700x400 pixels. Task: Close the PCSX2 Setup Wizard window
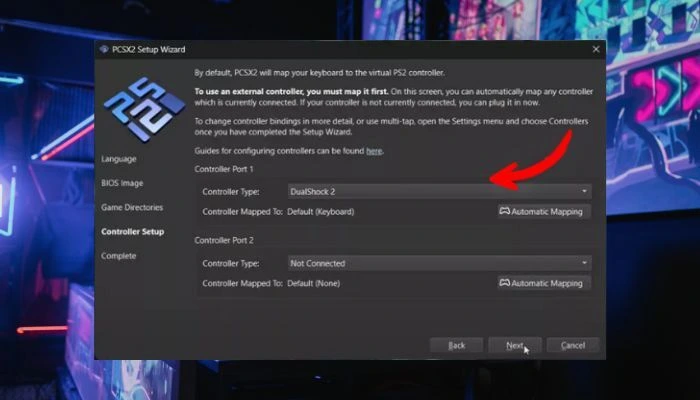pos(596,49)
